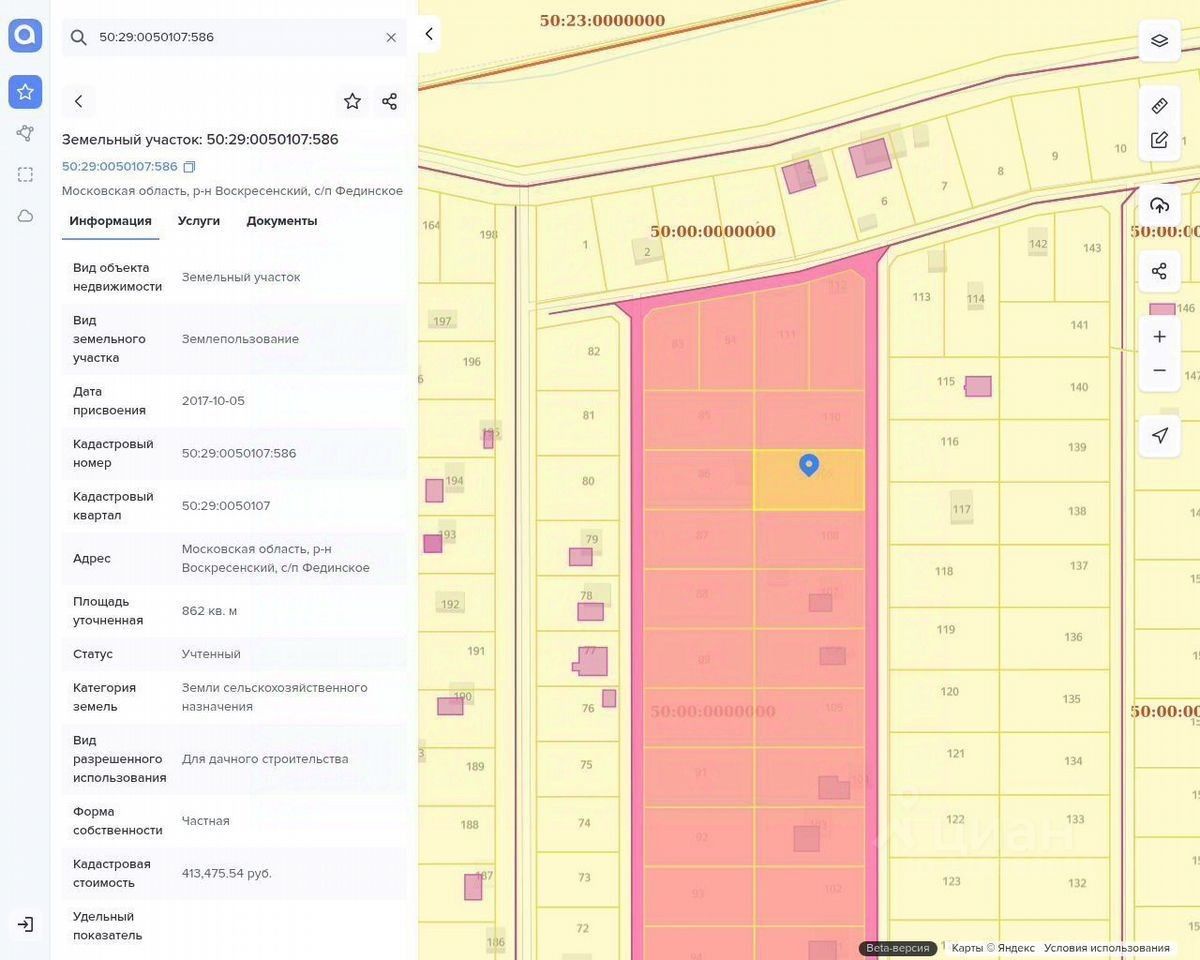Zoom out on the map

1159,371
